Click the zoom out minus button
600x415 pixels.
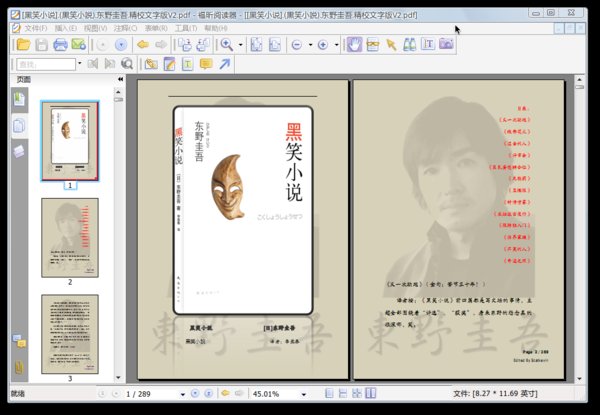[297, 45]
